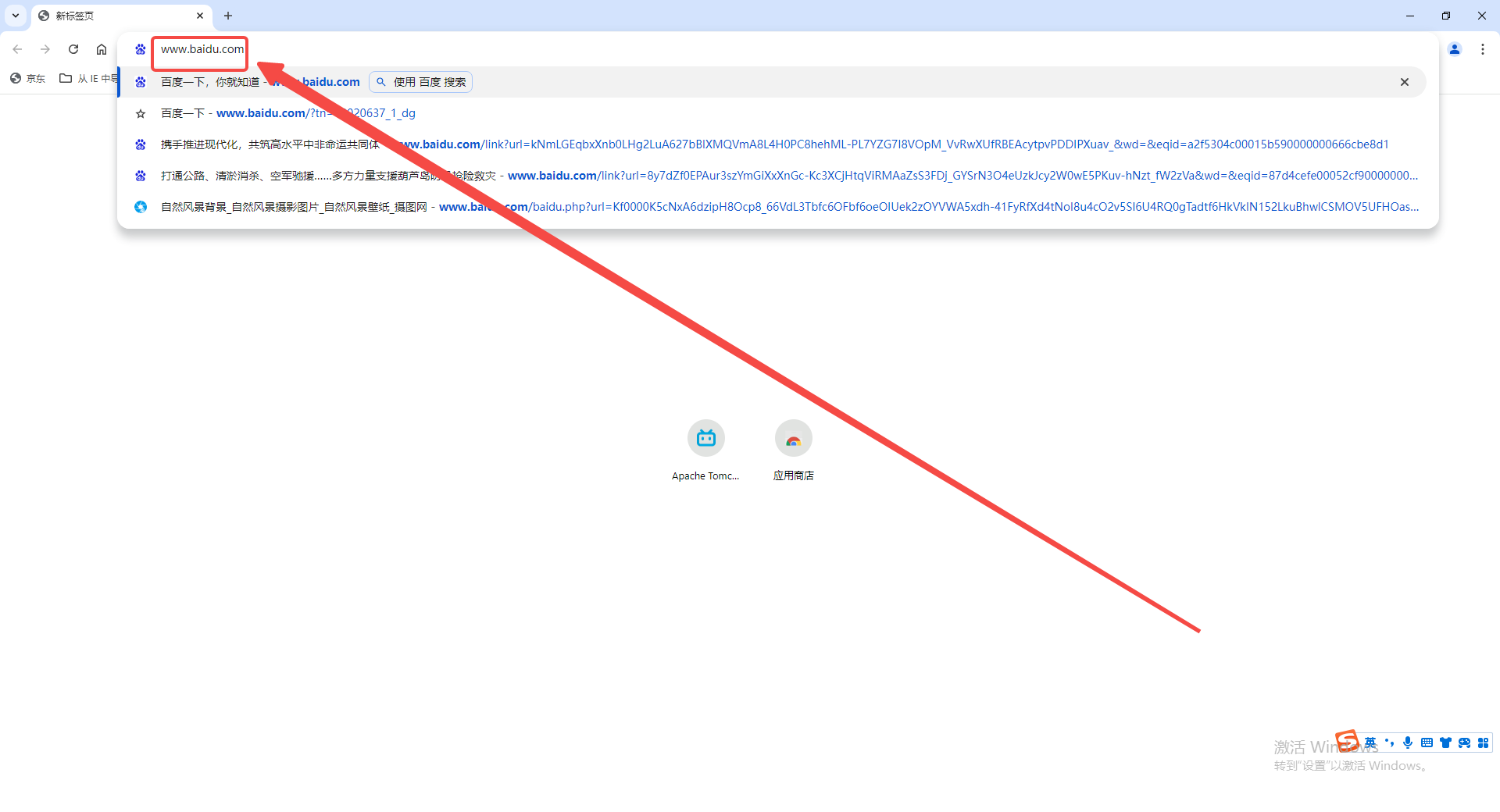Open 携手推进现代化 suggestion
Screen dimensions: 1500x812
(x=772, y=144)
